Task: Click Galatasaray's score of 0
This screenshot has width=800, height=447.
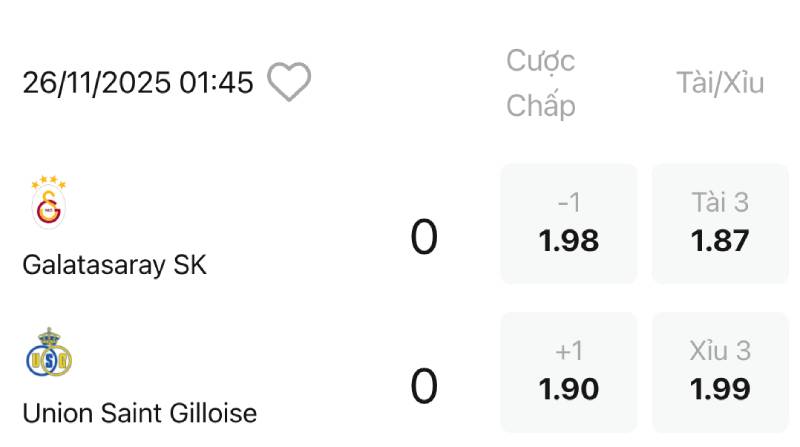Action: click(x=424, y=238)
